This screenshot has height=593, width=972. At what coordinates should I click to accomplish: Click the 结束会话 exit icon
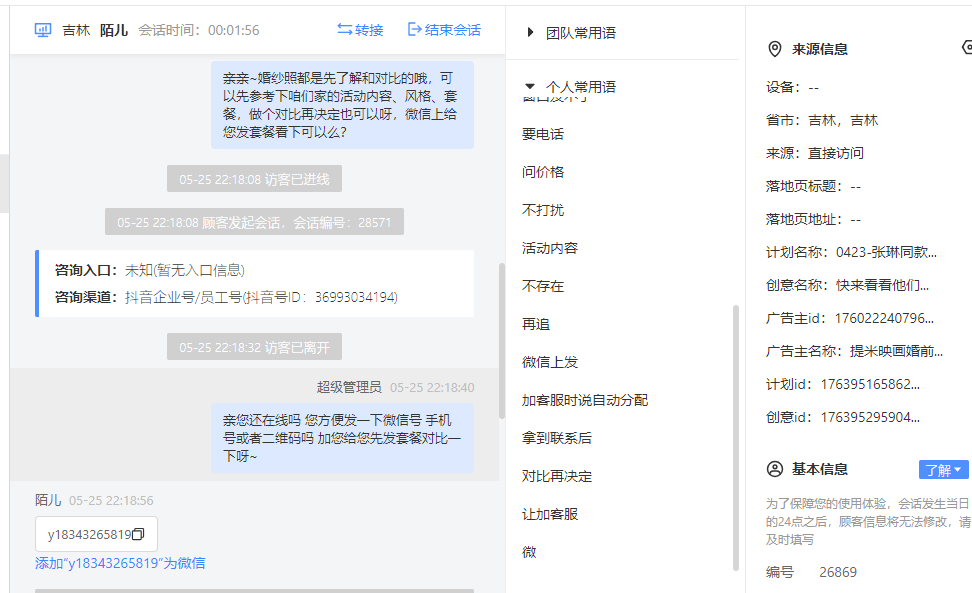click(415, 29)
